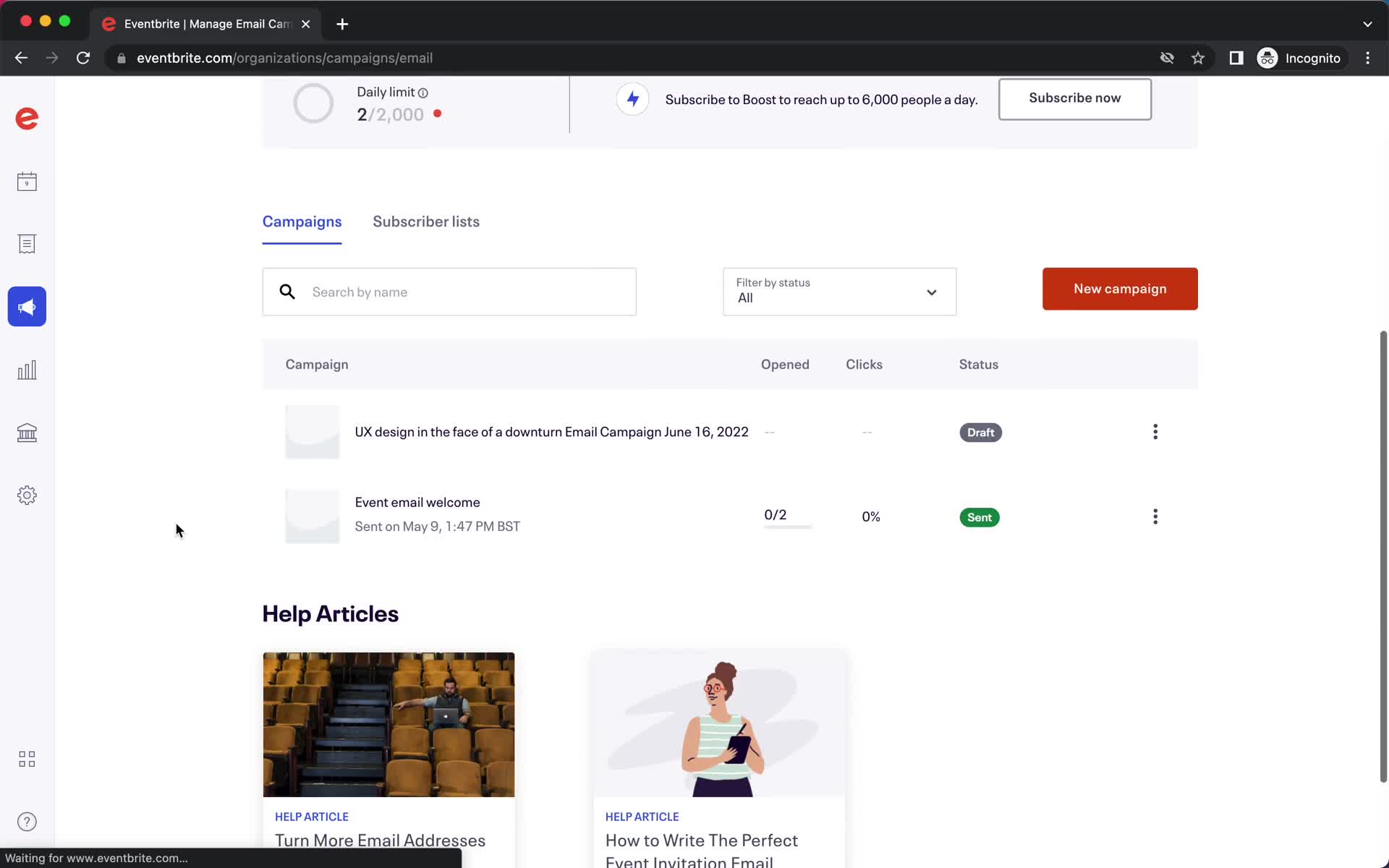Screen dimensions: 1389x868
Task: Click the Sent on May 9 timestamp text
Action: coord(437,527)
